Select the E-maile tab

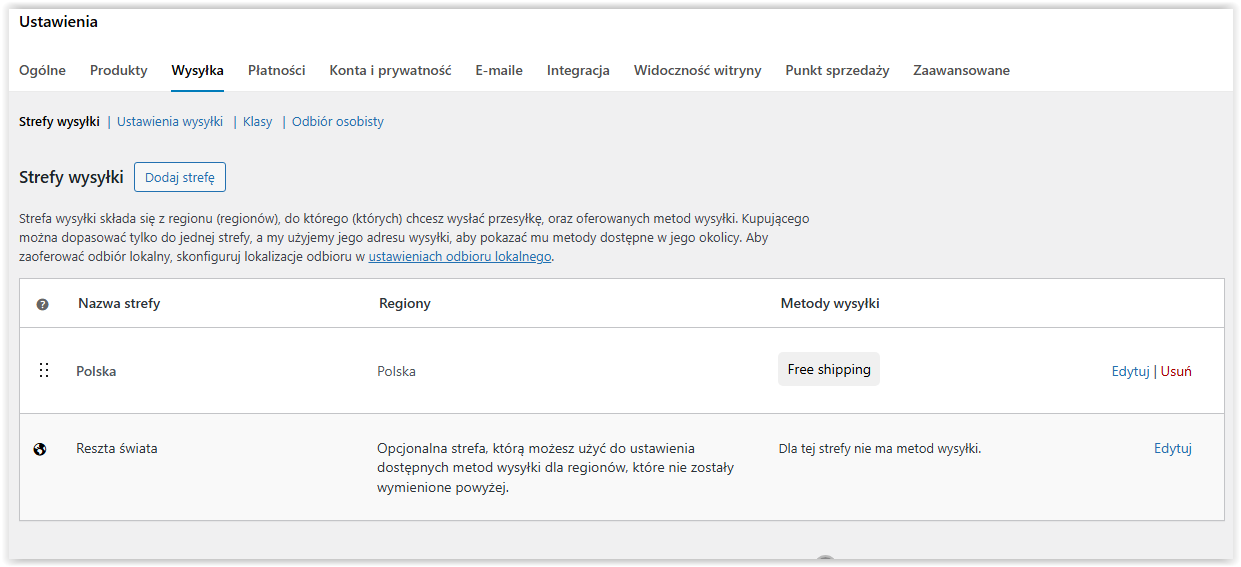click(x=499, y=70)
